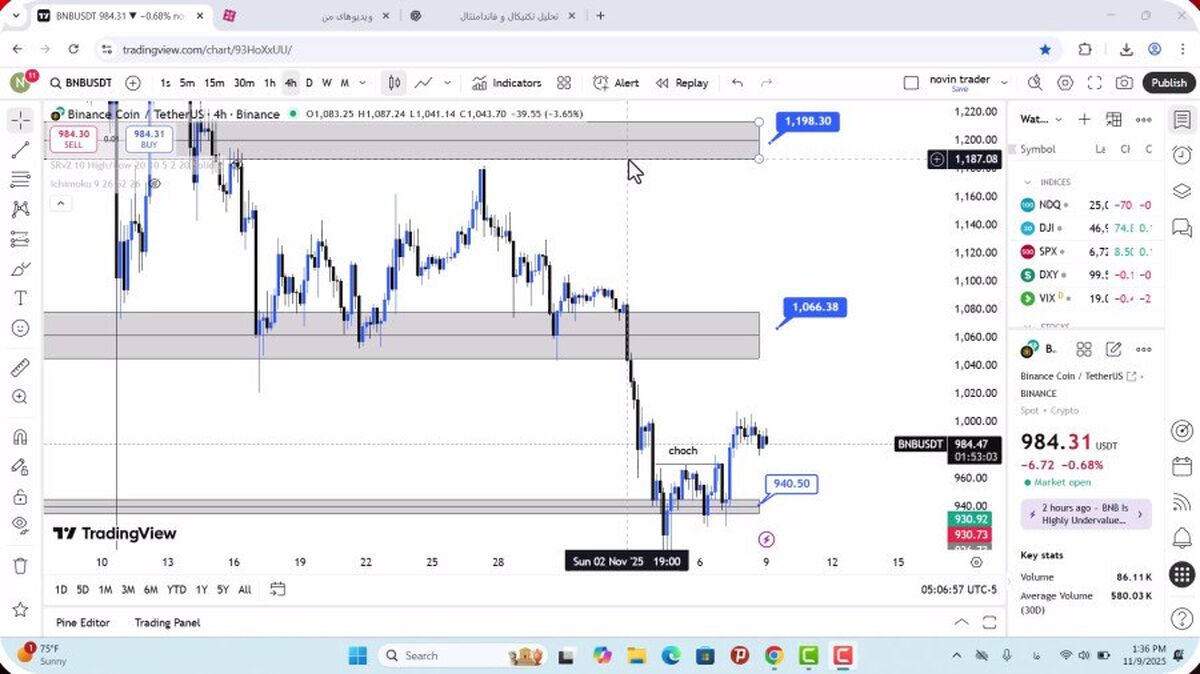The image size is (1200, 674).
Task: Open candlestick chart type selector
Action: pos(395,83)
